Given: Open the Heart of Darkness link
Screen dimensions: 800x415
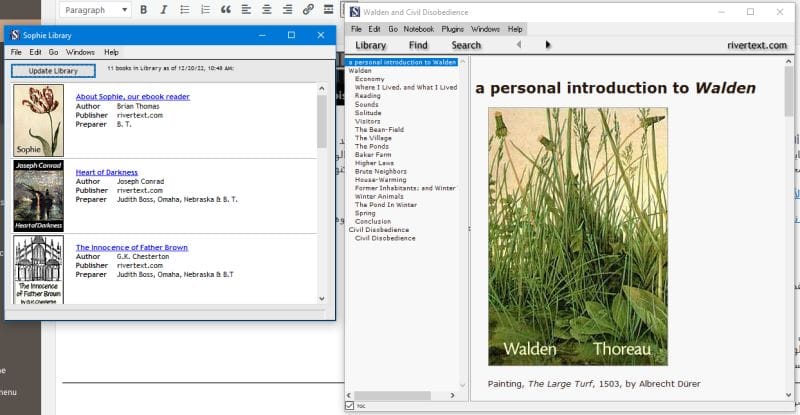Looking at the screenshot, I should pyautogui.click(x=107, y=172).
